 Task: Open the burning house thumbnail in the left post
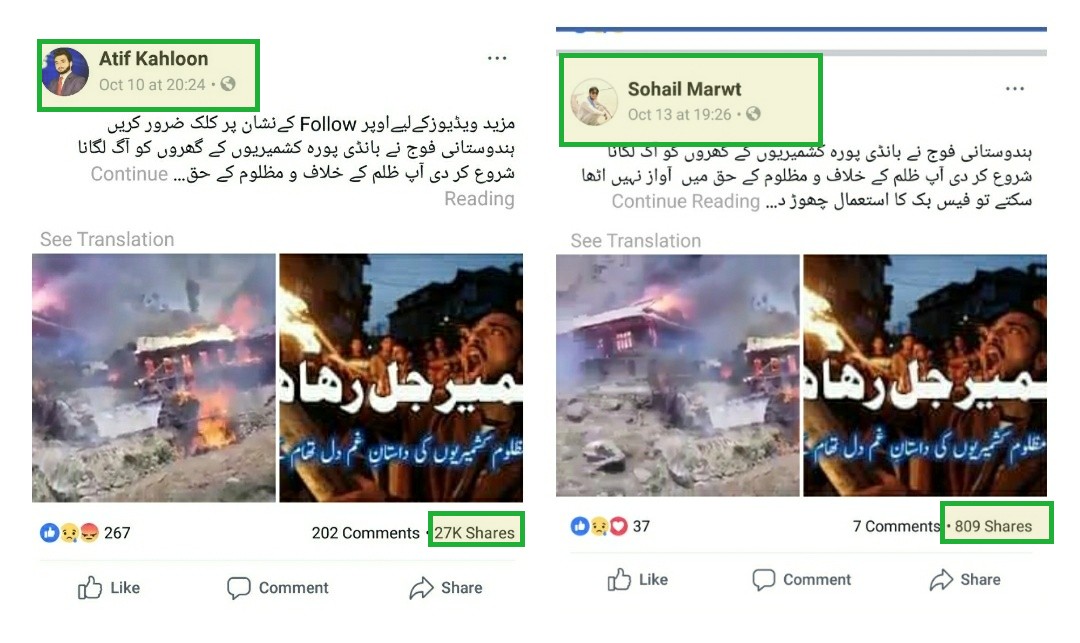coord(154,377)
